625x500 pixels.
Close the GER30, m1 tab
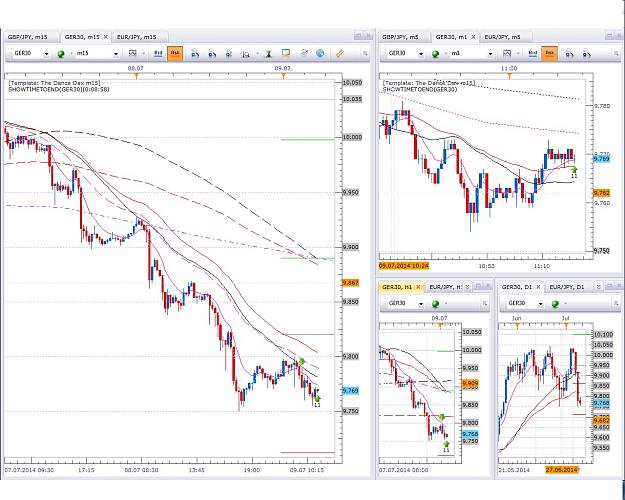(474, 37)
